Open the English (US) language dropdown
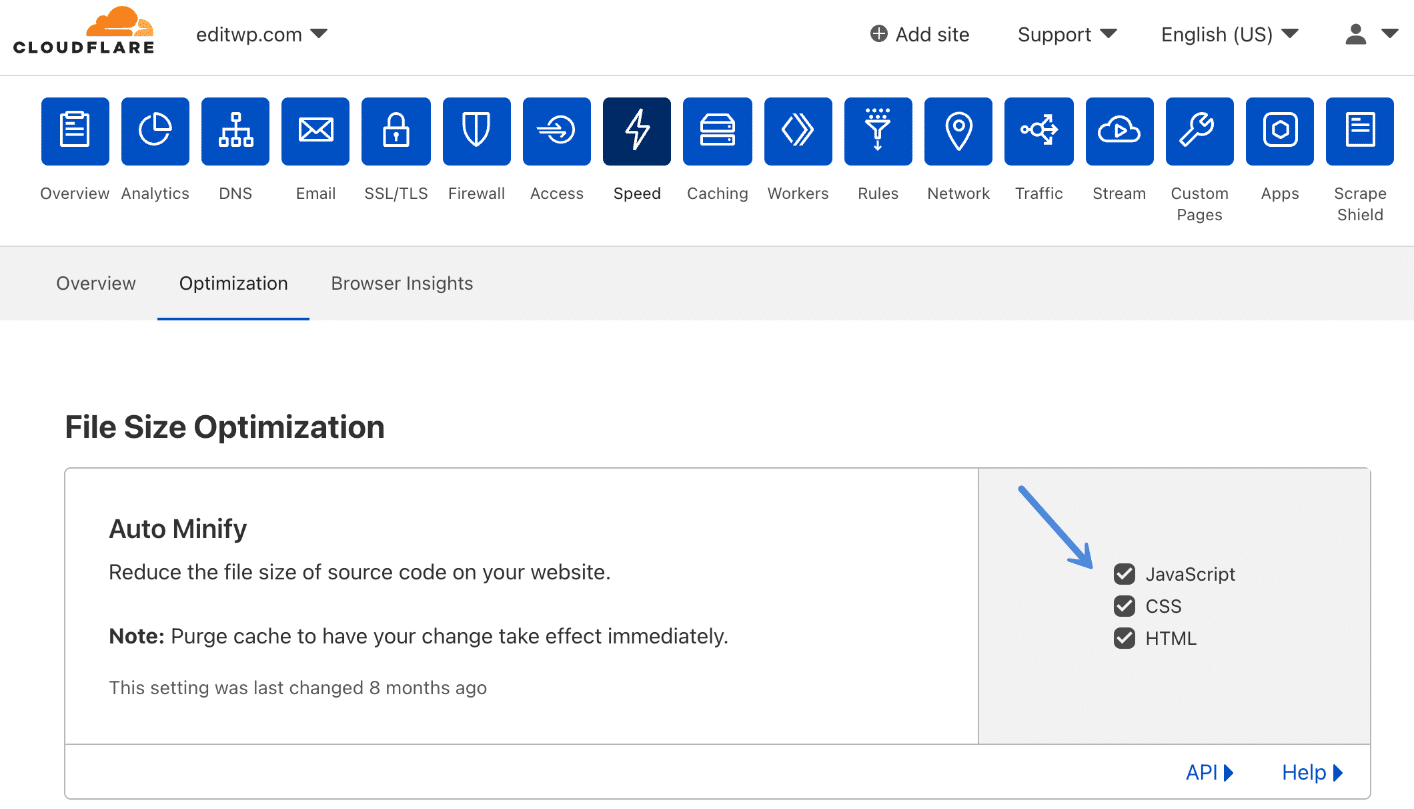 click(1229, 34)
